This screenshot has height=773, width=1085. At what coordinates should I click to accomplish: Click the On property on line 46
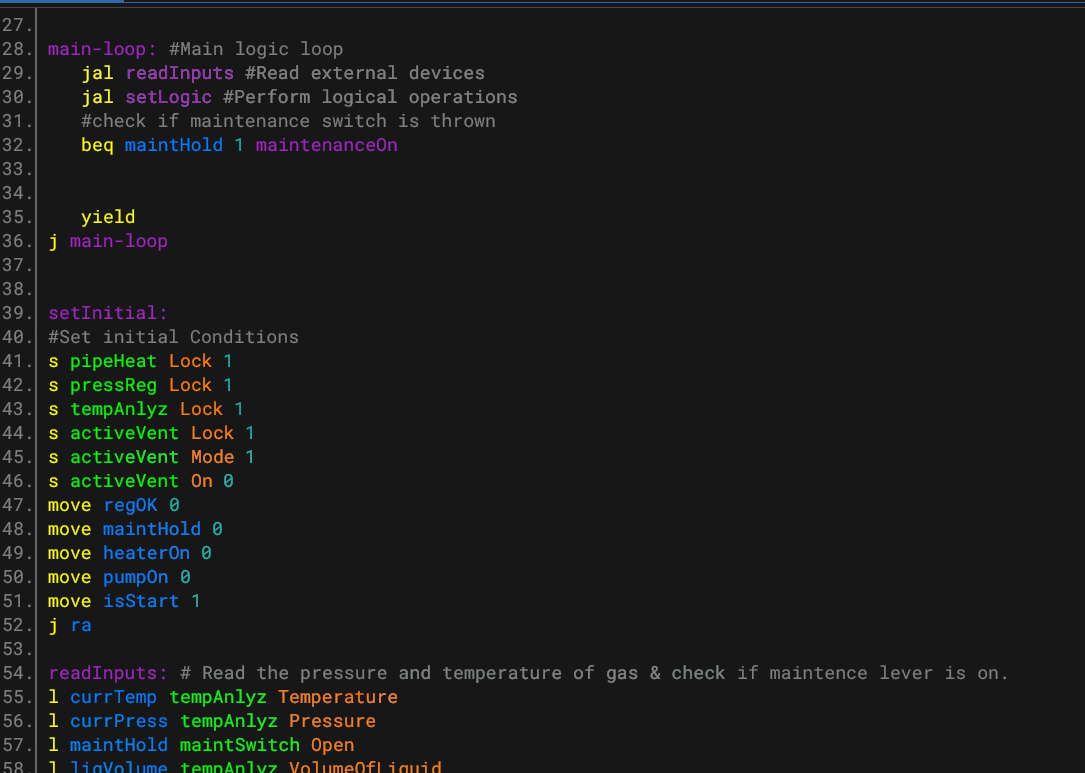pos(201,481)
